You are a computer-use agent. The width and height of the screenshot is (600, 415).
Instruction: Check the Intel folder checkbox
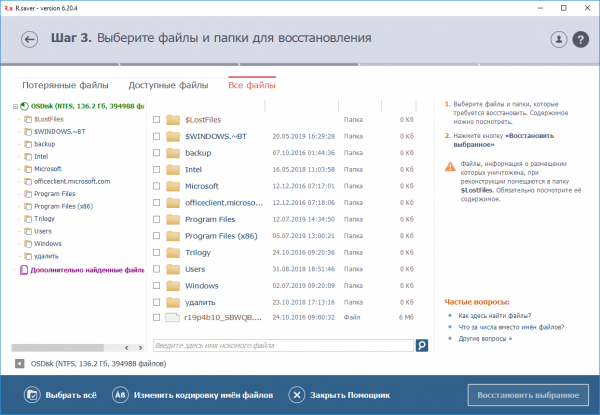tap(156, 169)
